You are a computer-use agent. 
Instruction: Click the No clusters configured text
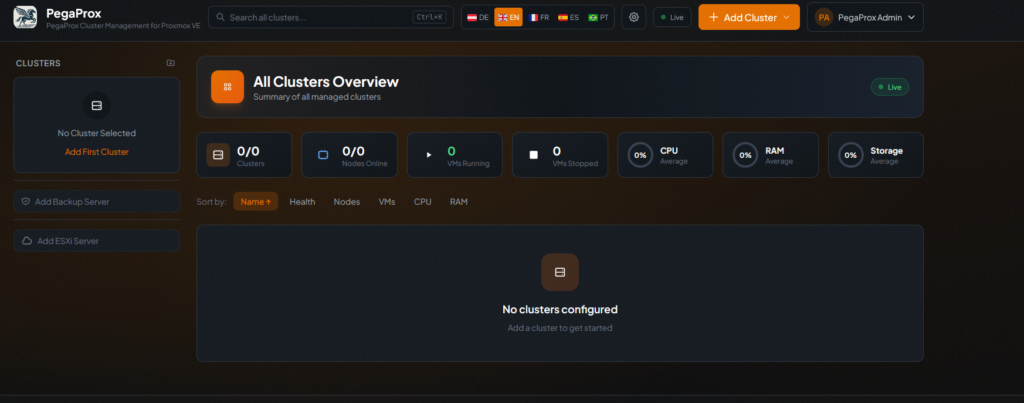click(x=560, y=309)
